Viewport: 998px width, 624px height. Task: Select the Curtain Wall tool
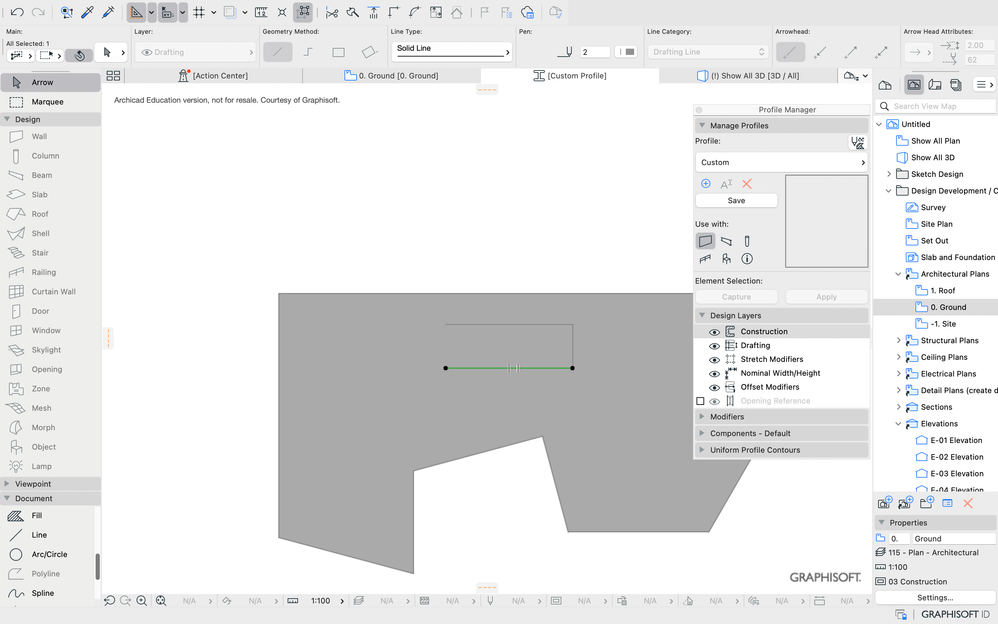pyautogui.click(x=52, y=292)
